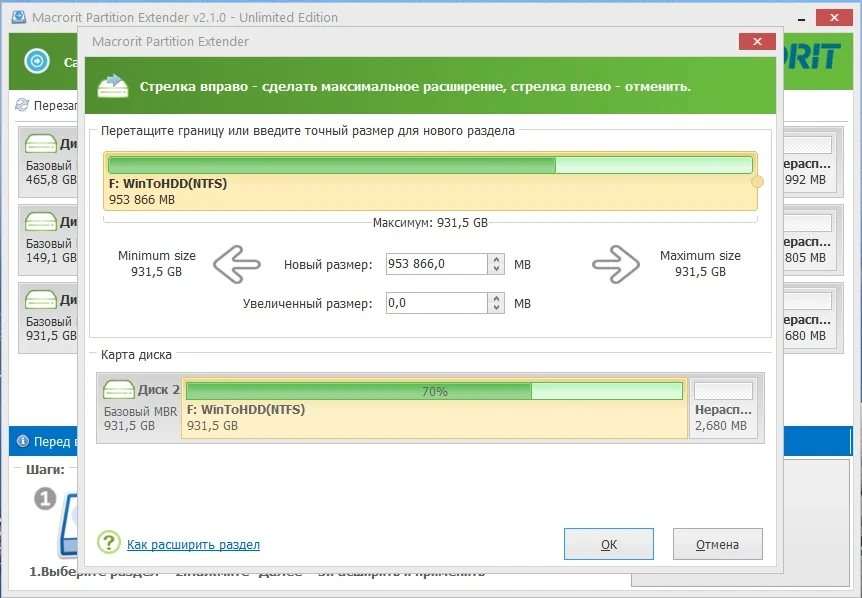Select the 465,8 GB disk in the main window
The width and height of the screenshot is (862, 598).
48,162
